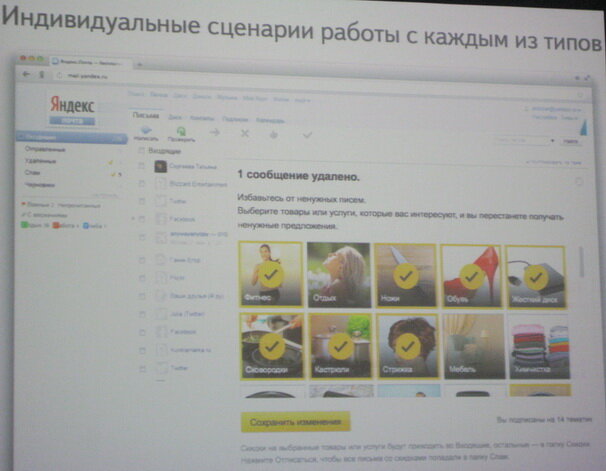Click the forward arrow toolbar icon
The image size is (606, 471).
click(x=214, y=133)
